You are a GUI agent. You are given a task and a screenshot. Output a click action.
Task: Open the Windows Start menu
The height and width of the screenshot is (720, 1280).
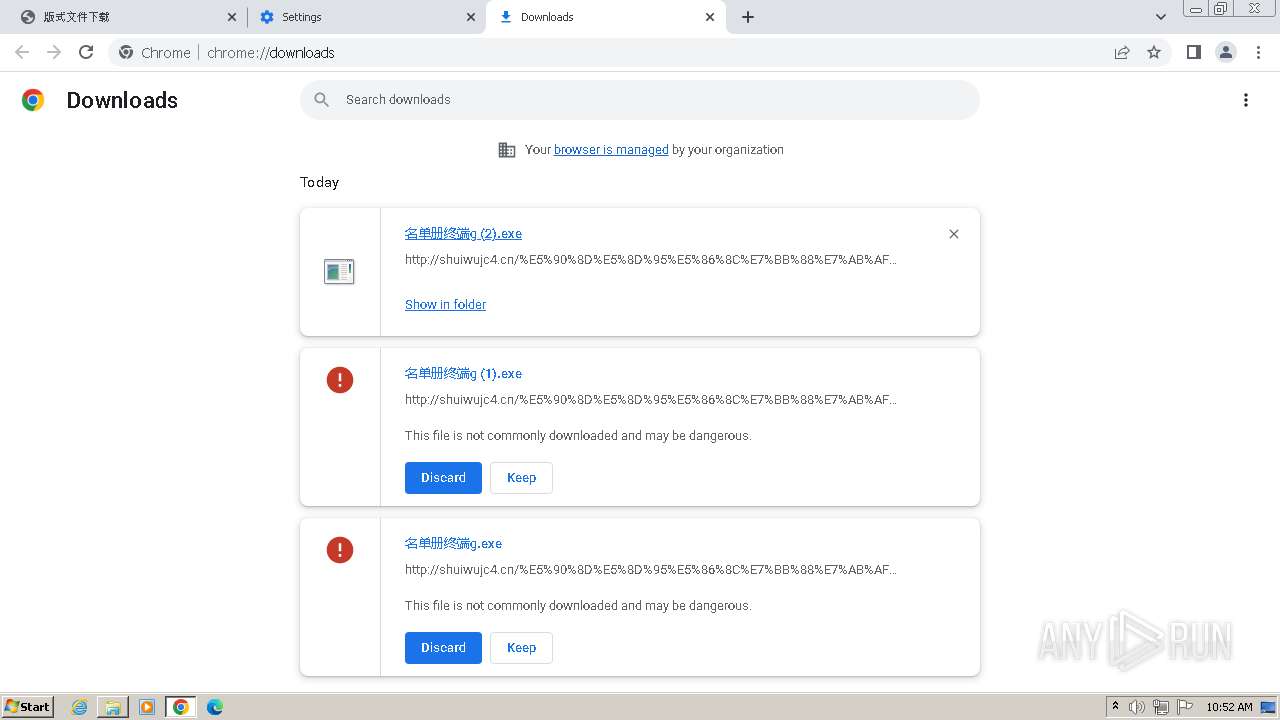pos(28,707)
